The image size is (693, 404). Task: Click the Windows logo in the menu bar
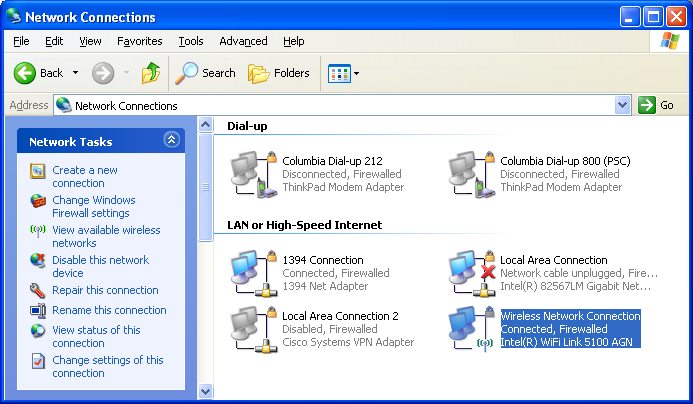pyautogui.click(x=670, y=41)
